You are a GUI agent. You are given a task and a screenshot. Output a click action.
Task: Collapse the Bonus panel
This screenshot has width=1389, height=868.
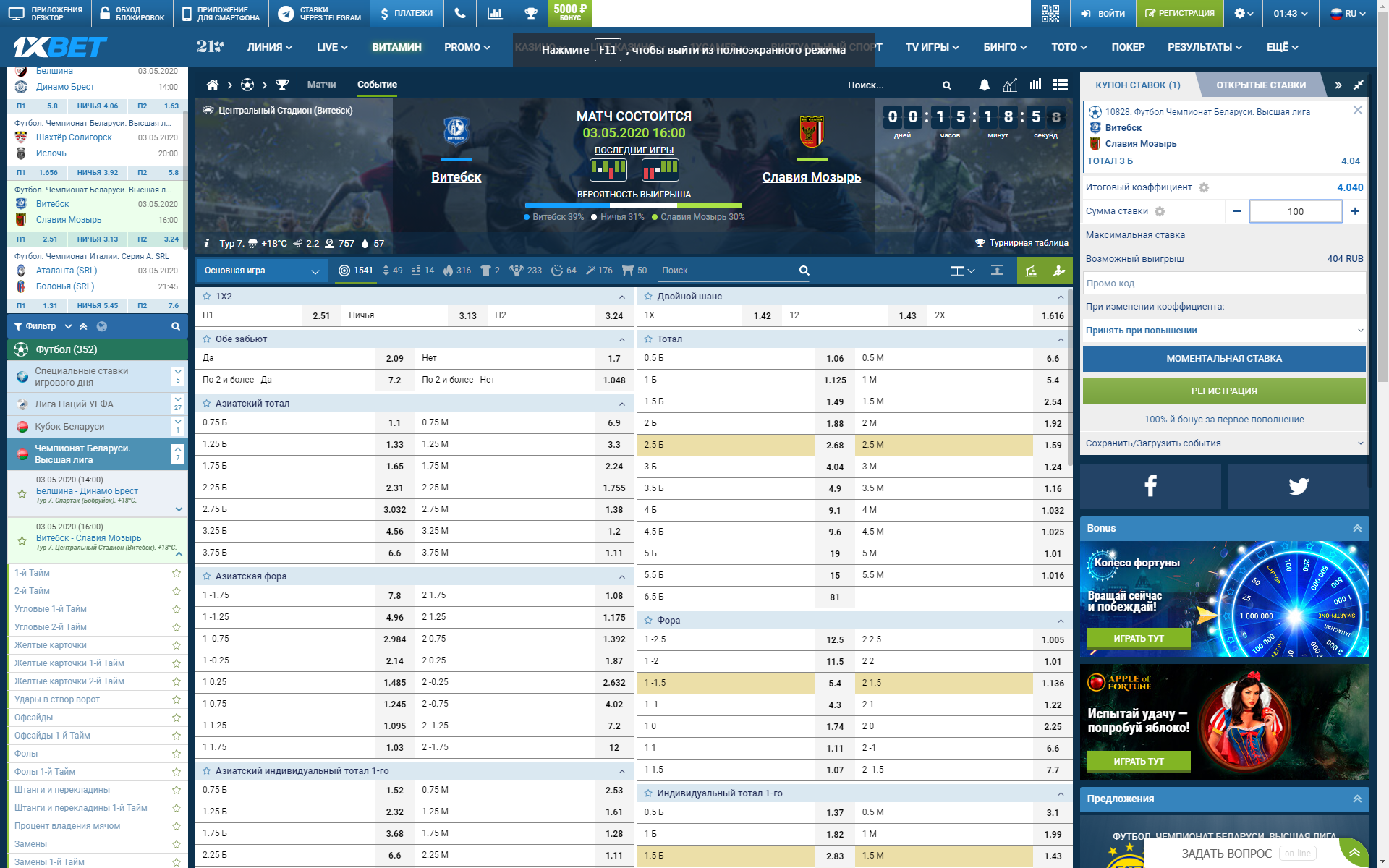(x=1357, y=529)
